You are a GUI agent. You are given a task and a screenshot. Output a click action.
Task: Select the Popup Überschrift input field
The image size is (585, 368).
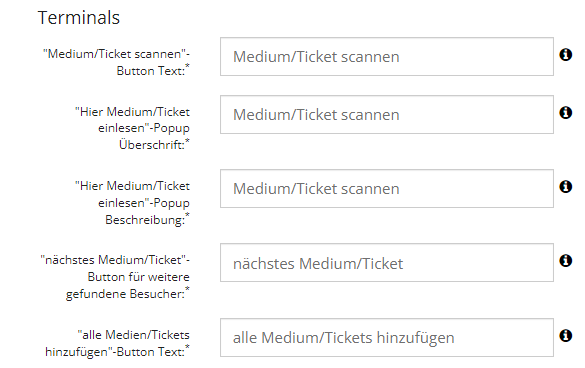(x=387, y=115)
